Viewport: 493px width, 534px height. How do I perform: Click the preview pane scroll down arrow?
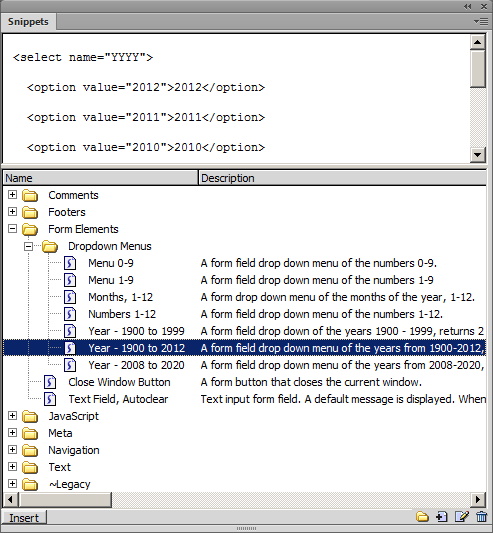[478, 155]
